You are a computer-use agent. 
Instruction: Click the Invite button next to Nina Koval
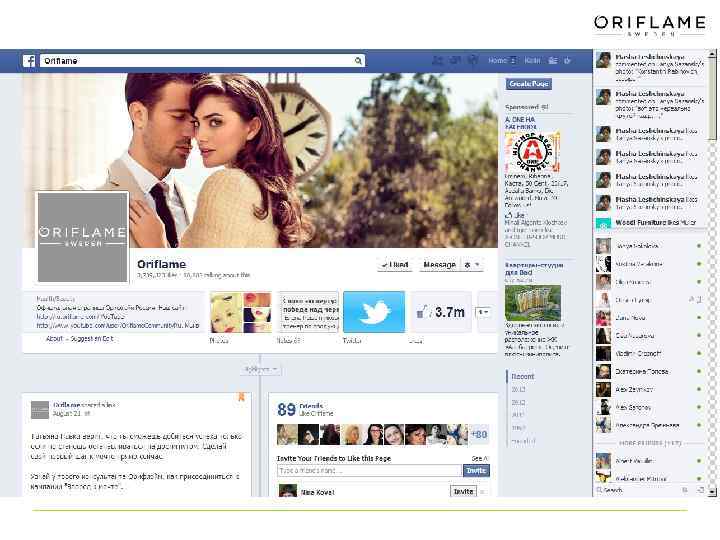click(463, 491)
